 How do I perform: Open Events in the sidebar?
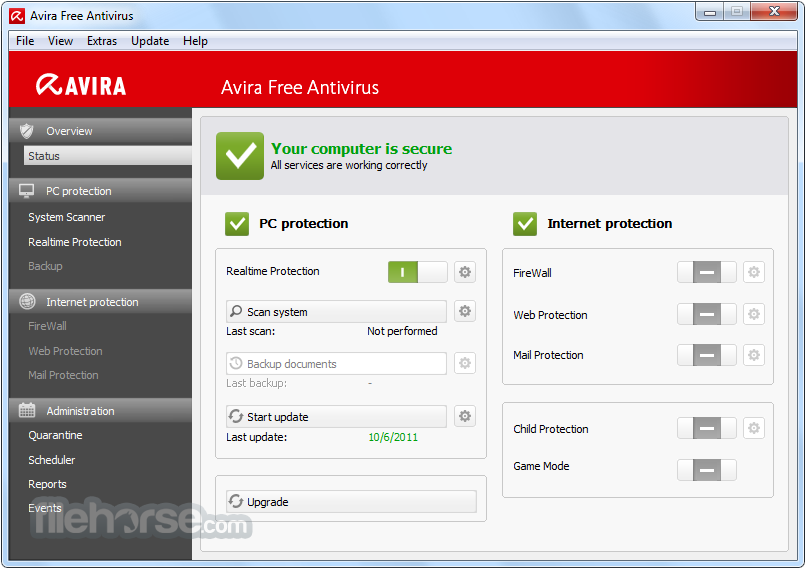coord(45,508)
